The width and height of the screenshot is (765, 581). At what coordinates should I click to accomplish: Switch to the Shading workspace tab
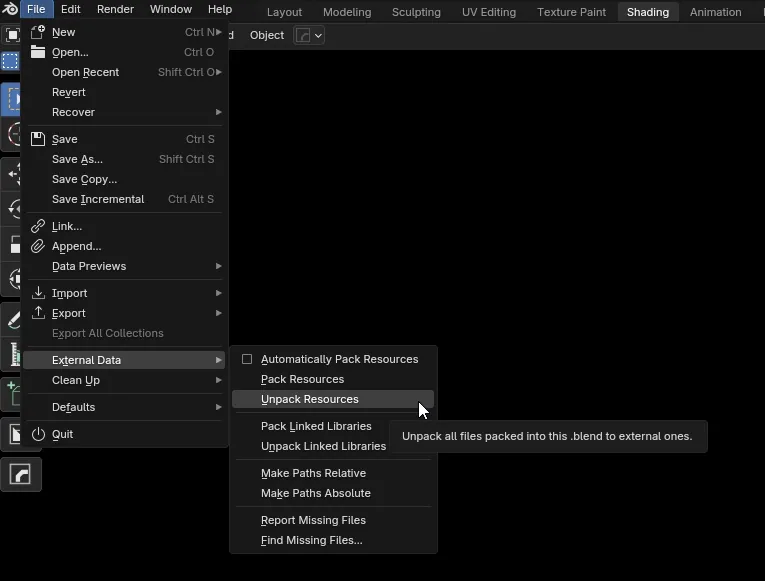click(648, 12)
